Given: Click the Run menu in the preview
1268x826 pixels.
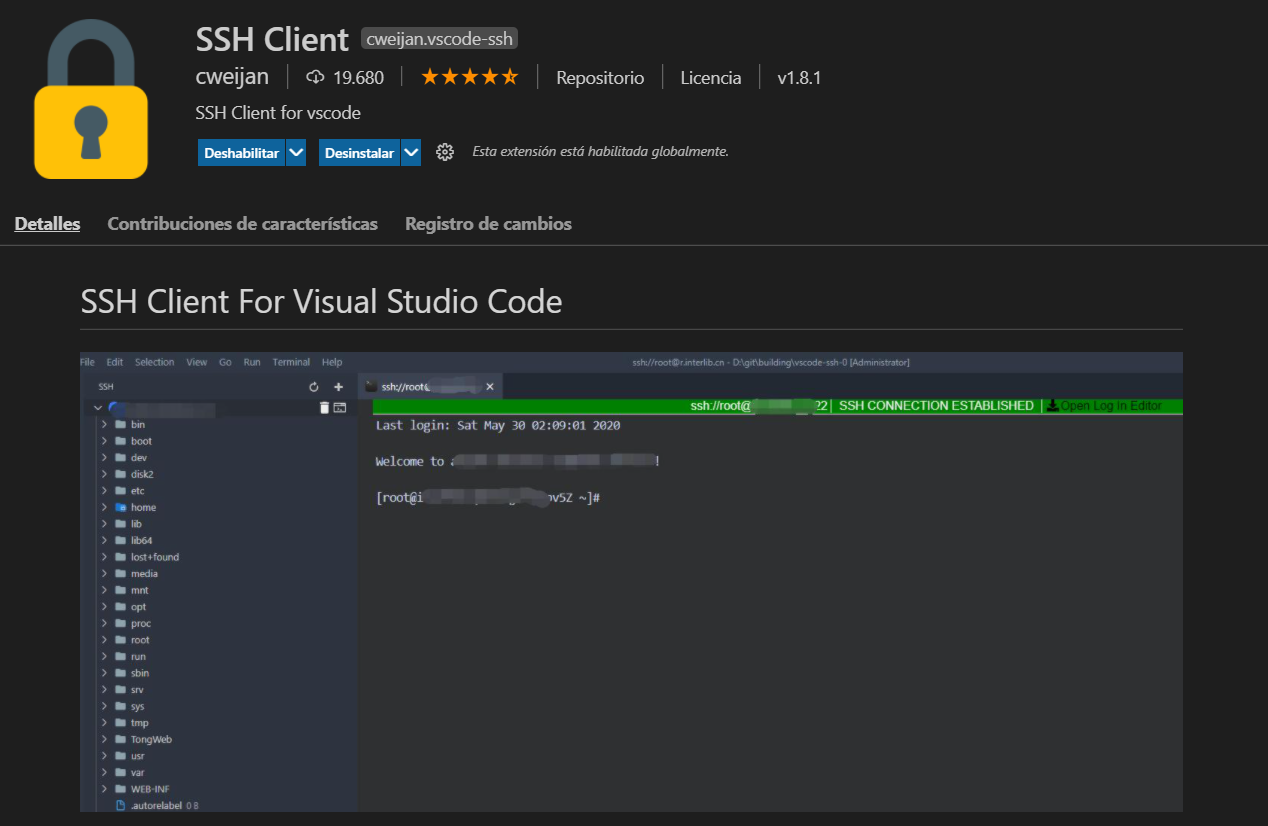Looking at the screenshot, I should pyautogui.click(x=252, y=362).
